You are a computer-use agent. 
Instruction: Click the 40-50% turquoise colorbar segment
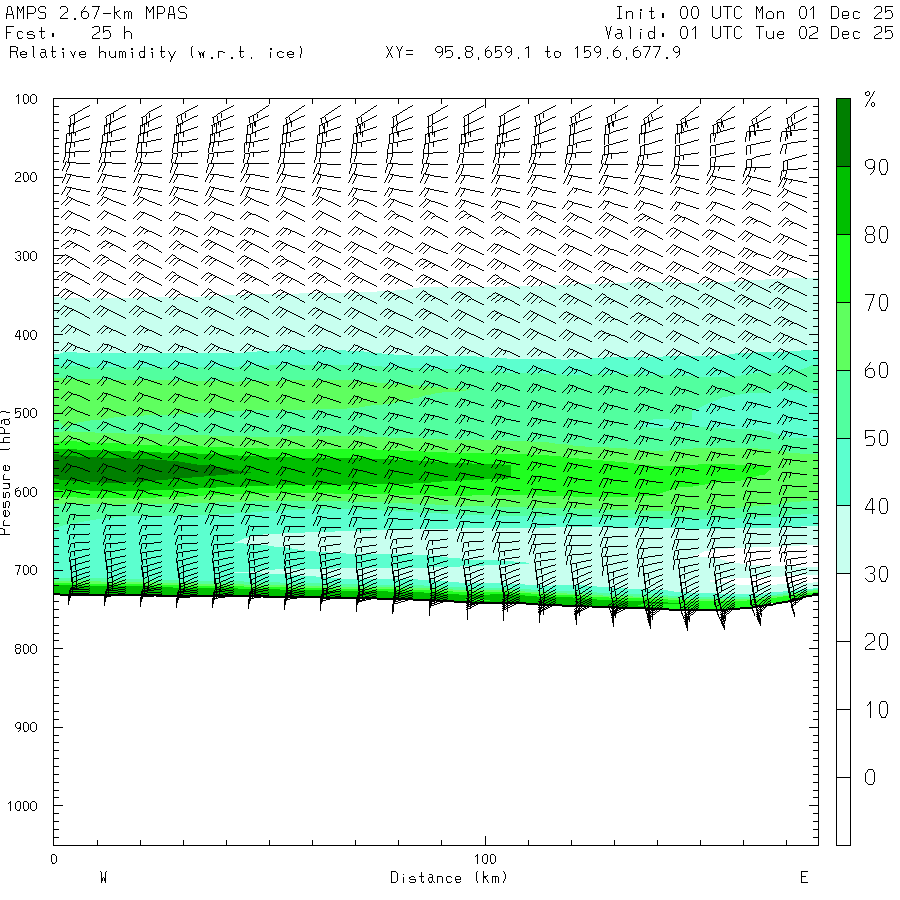point(843,472)
